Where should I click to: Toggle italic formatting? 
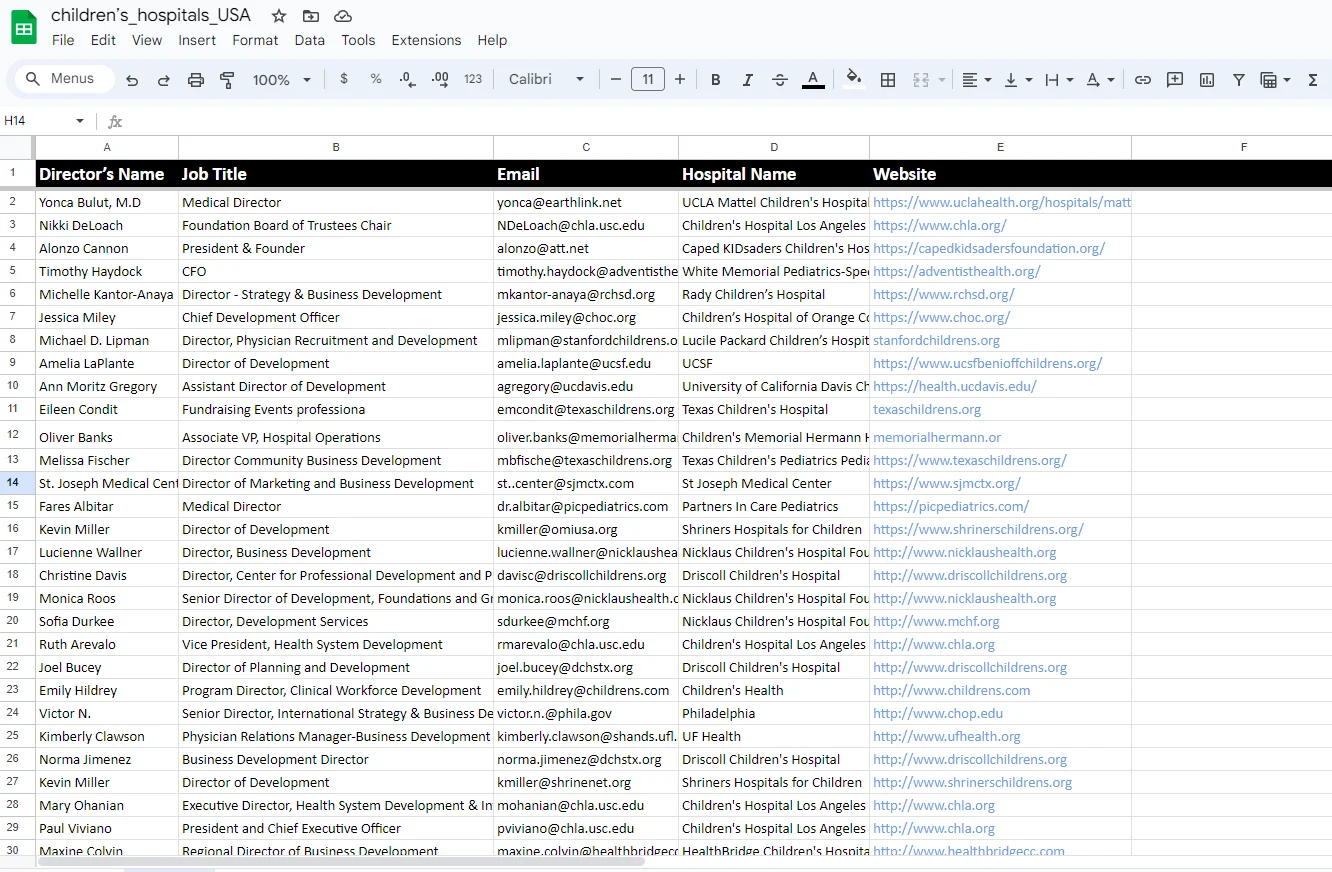tap(748, 80)
